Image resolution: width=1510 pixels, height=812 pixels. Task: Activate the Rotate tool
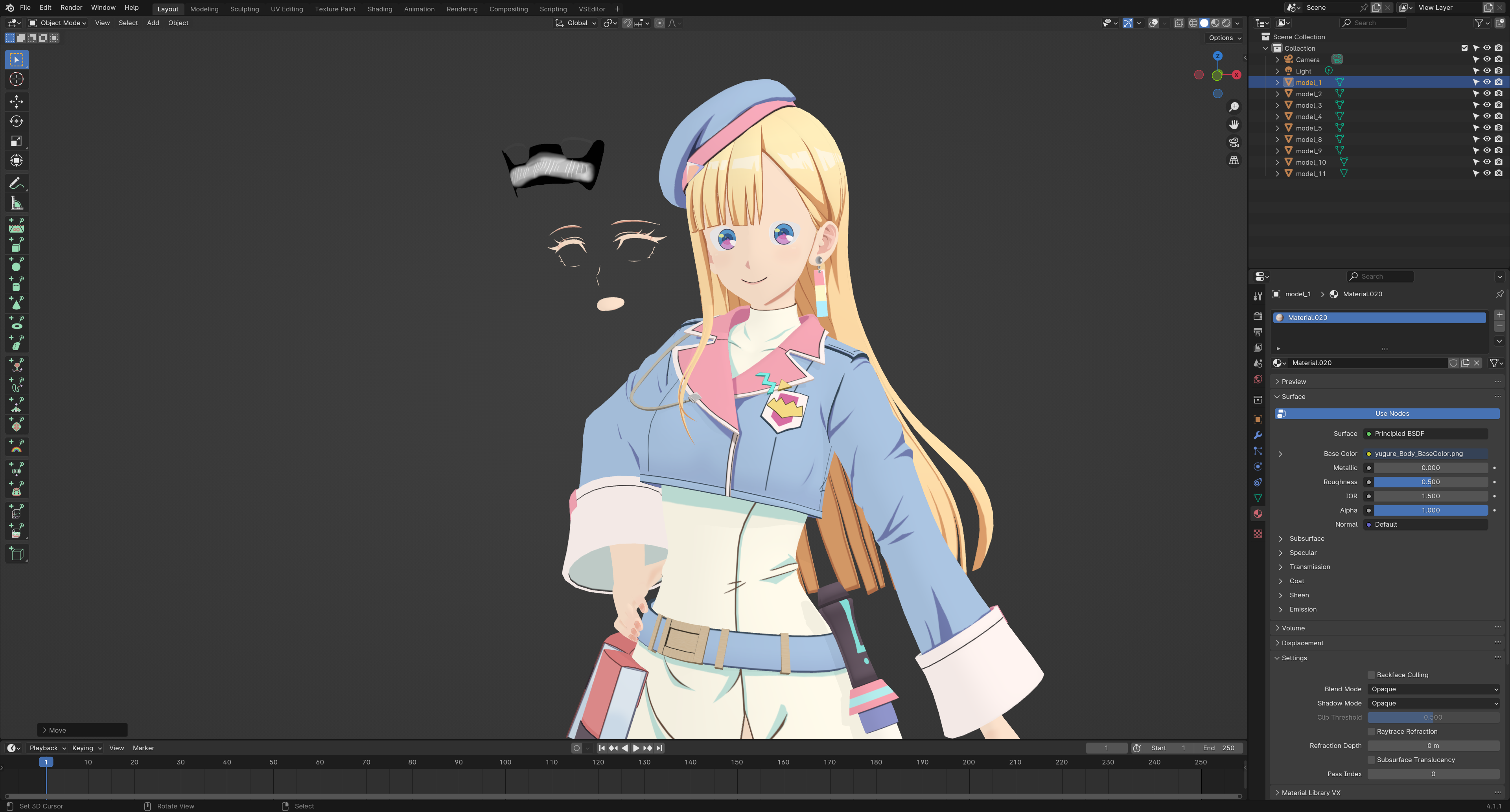pos(17,121)
